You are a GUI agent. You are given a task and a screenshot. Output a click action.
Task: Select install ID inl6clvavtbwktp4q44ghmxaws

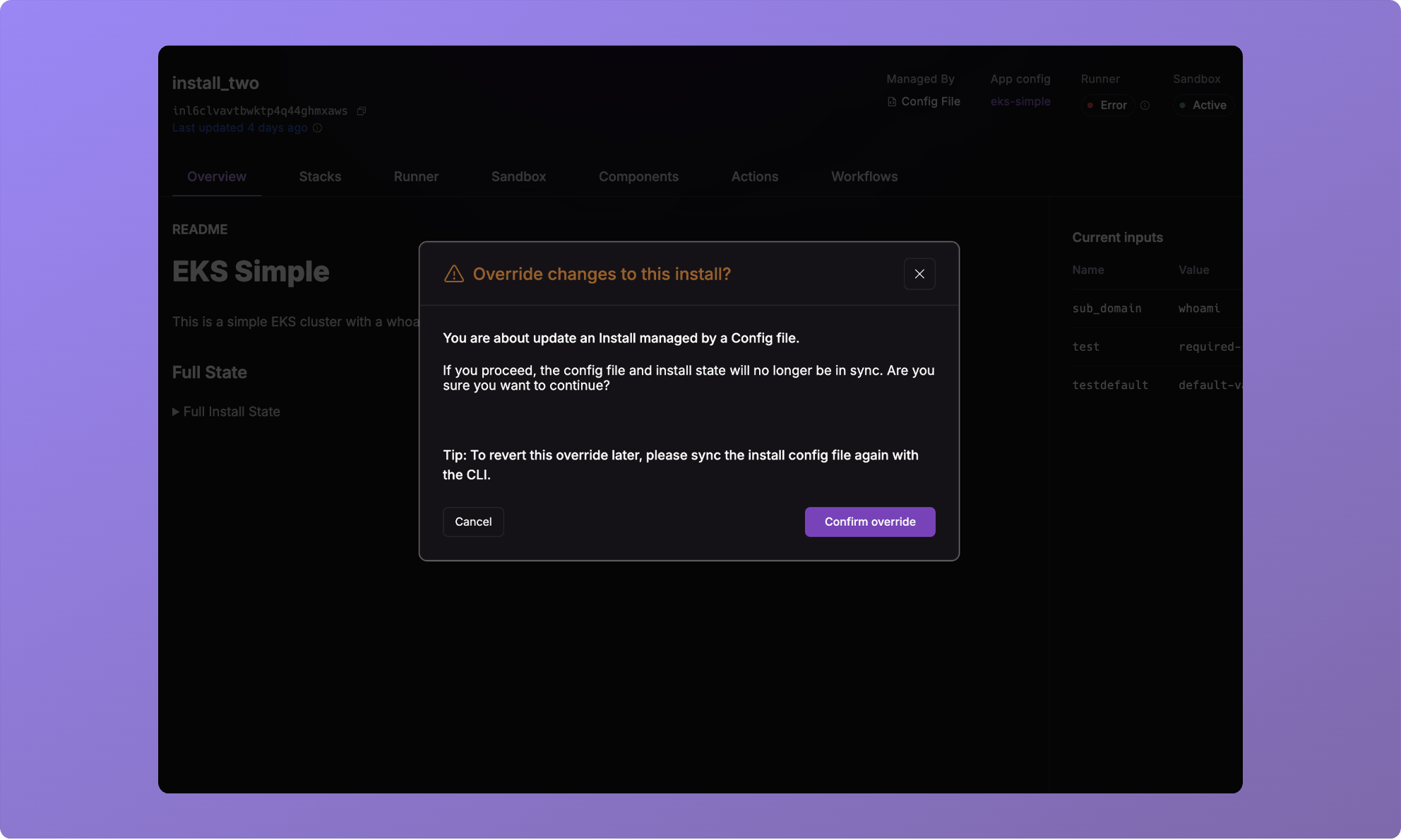pyautogui.click(x=260, y=111)
